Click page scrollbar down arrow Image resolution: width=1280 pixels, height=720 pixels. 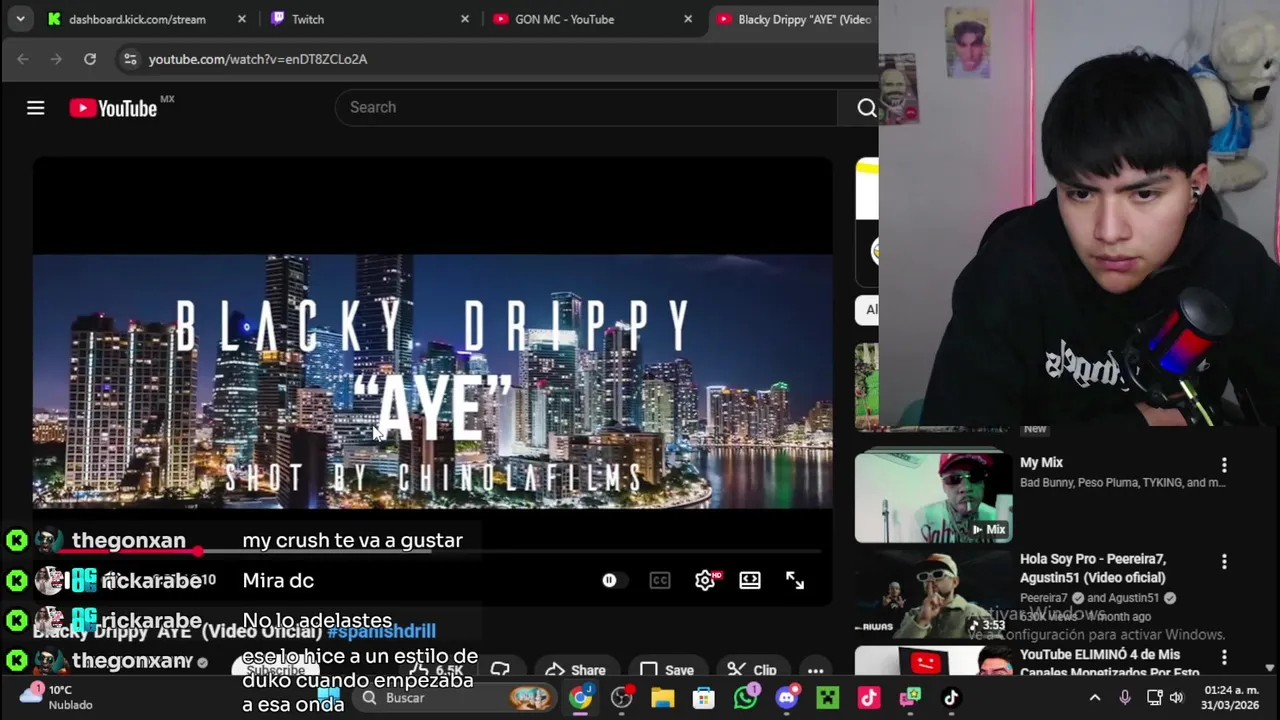(1270, 668)
